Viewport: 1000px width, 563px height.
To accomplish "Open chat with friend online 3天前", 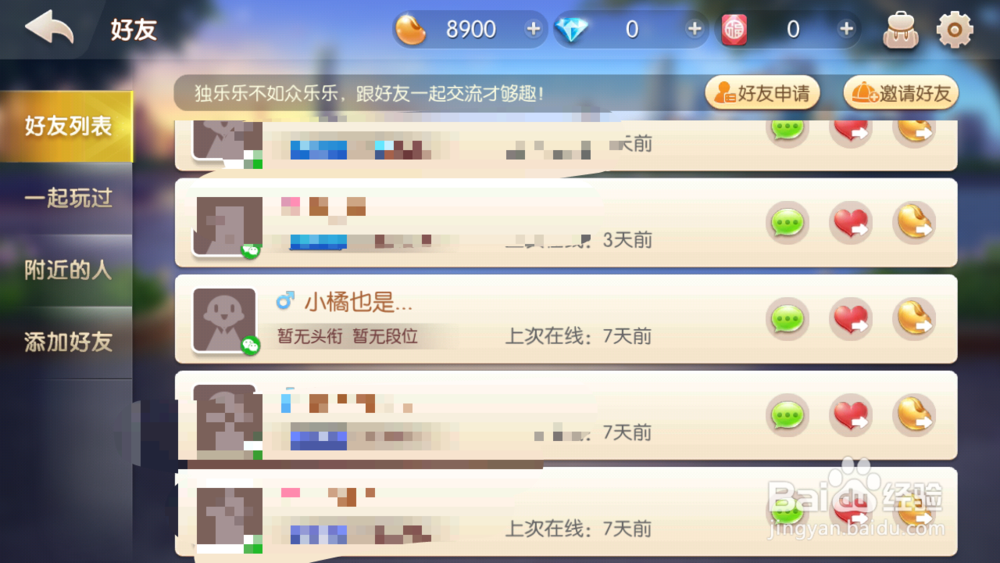I will [x=788, y=223].
